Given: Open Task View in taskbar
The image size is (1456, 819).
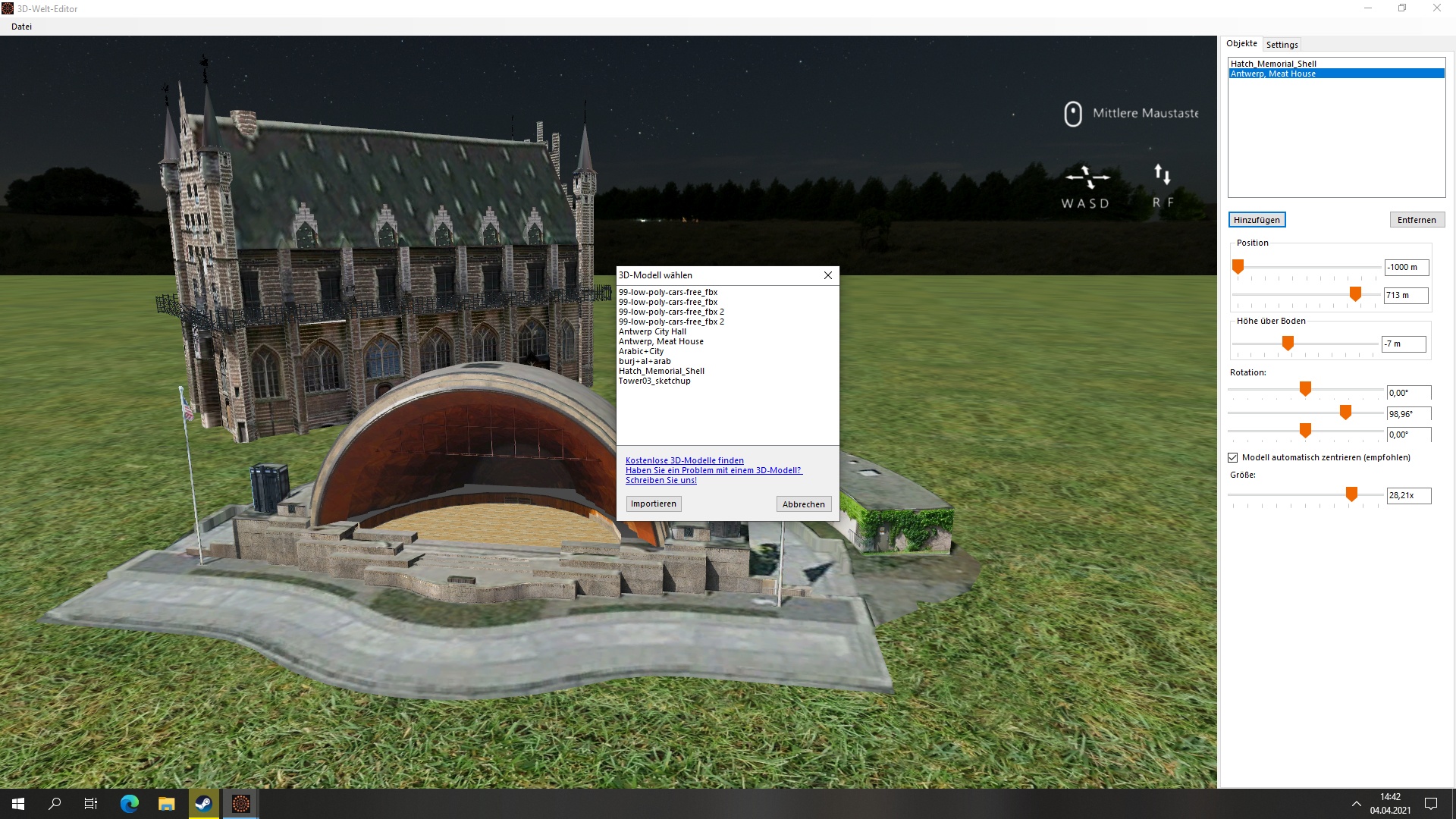Looking at the screenshot, I should 91,804.
